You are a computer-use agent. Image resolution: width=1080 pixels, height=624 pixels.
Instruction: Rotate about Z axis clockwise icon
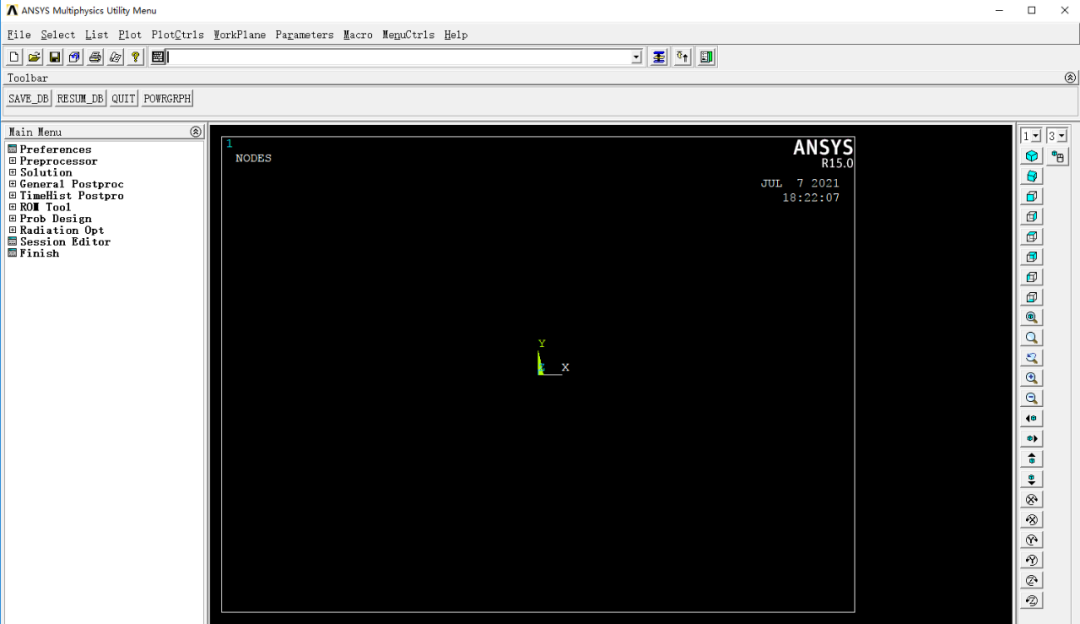1032,580
